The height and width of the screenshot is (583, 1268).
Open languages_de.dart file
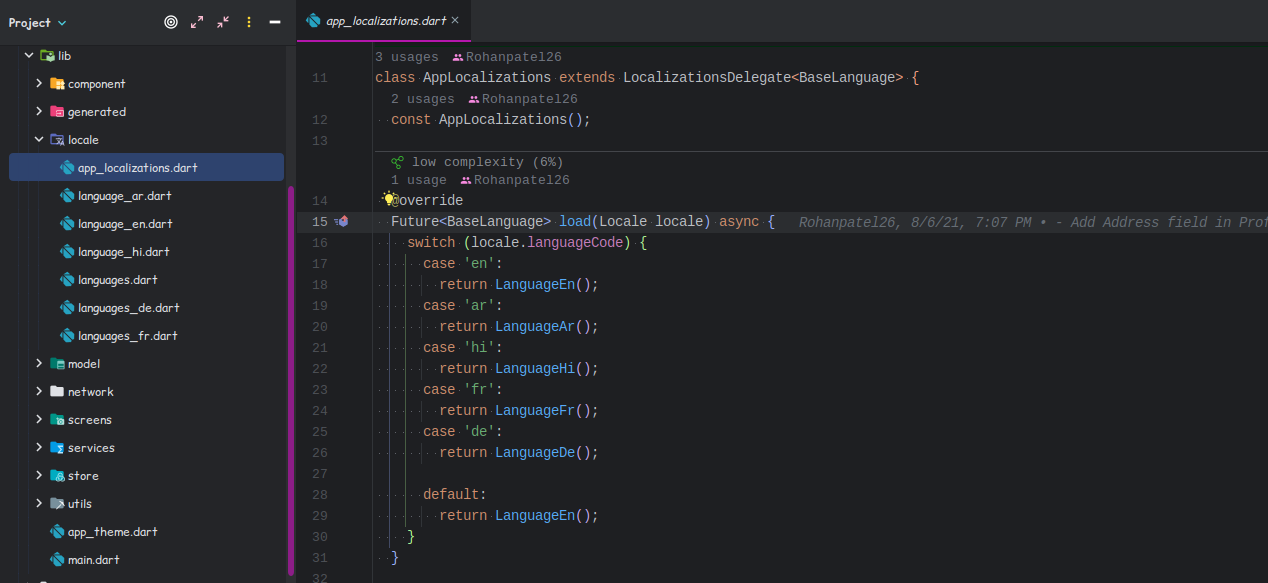[129, 308]
